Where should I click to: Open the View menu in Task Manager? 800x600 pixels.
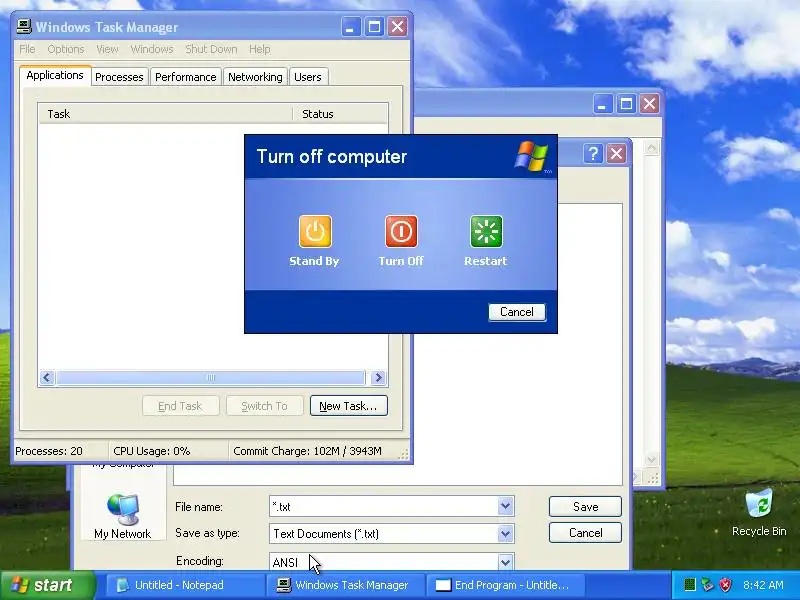[x=107, y=49]
